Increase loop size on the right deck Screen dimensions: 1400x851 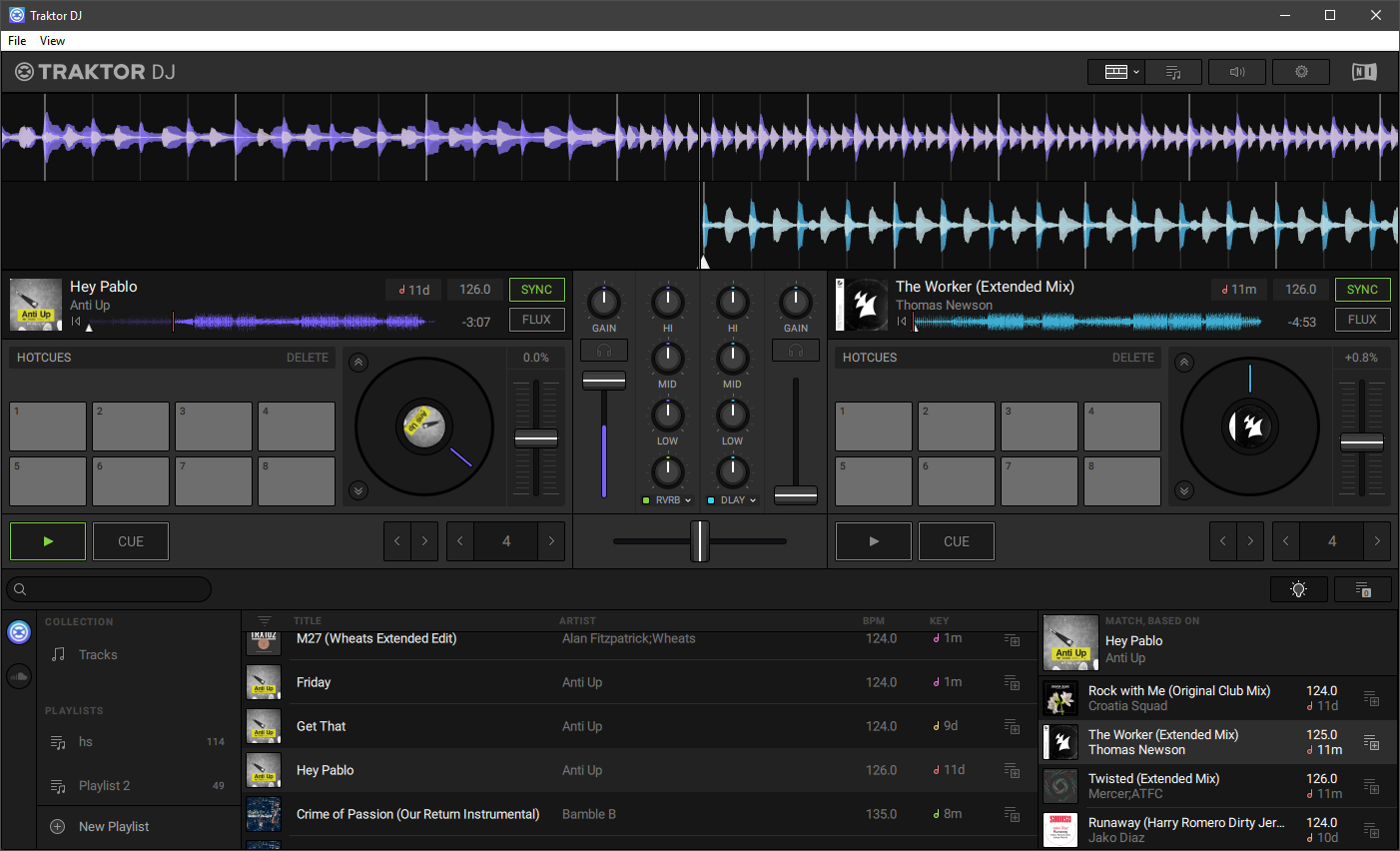click(1377, 541)
